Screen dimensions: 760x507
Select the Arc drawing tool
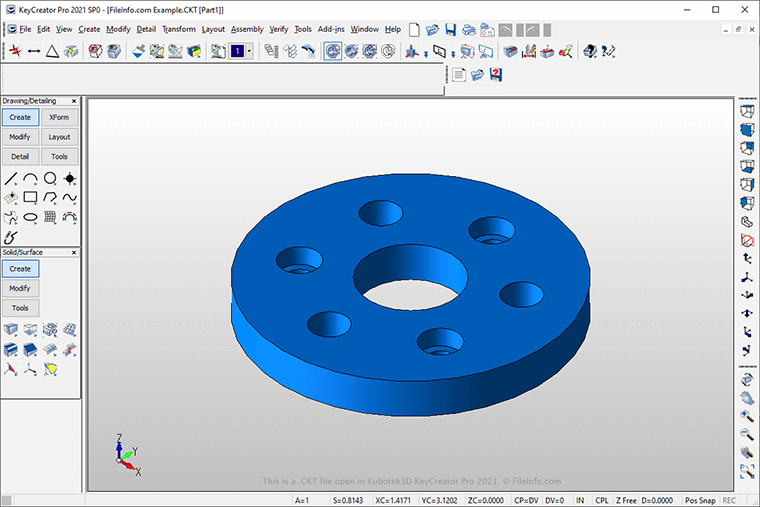click(30, 179)
